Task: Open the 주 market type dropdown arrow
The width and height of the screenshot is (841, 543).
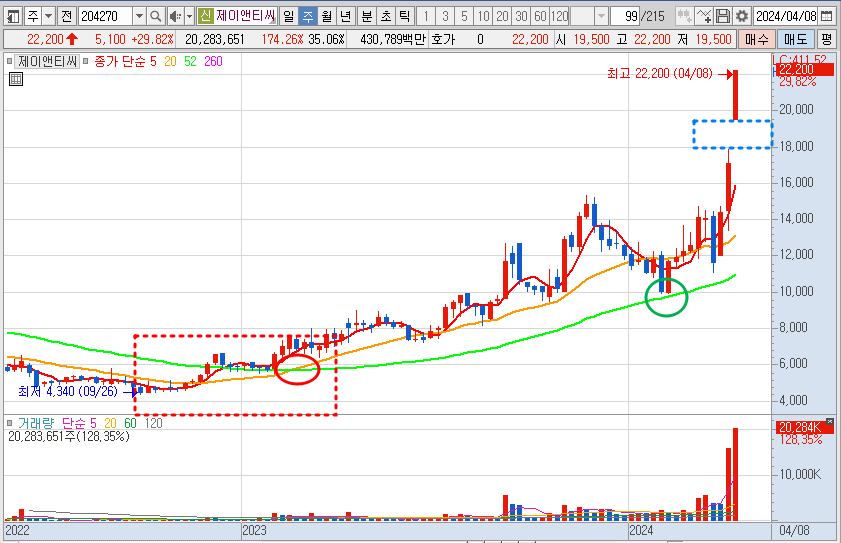Action: (x=49, y=16)
